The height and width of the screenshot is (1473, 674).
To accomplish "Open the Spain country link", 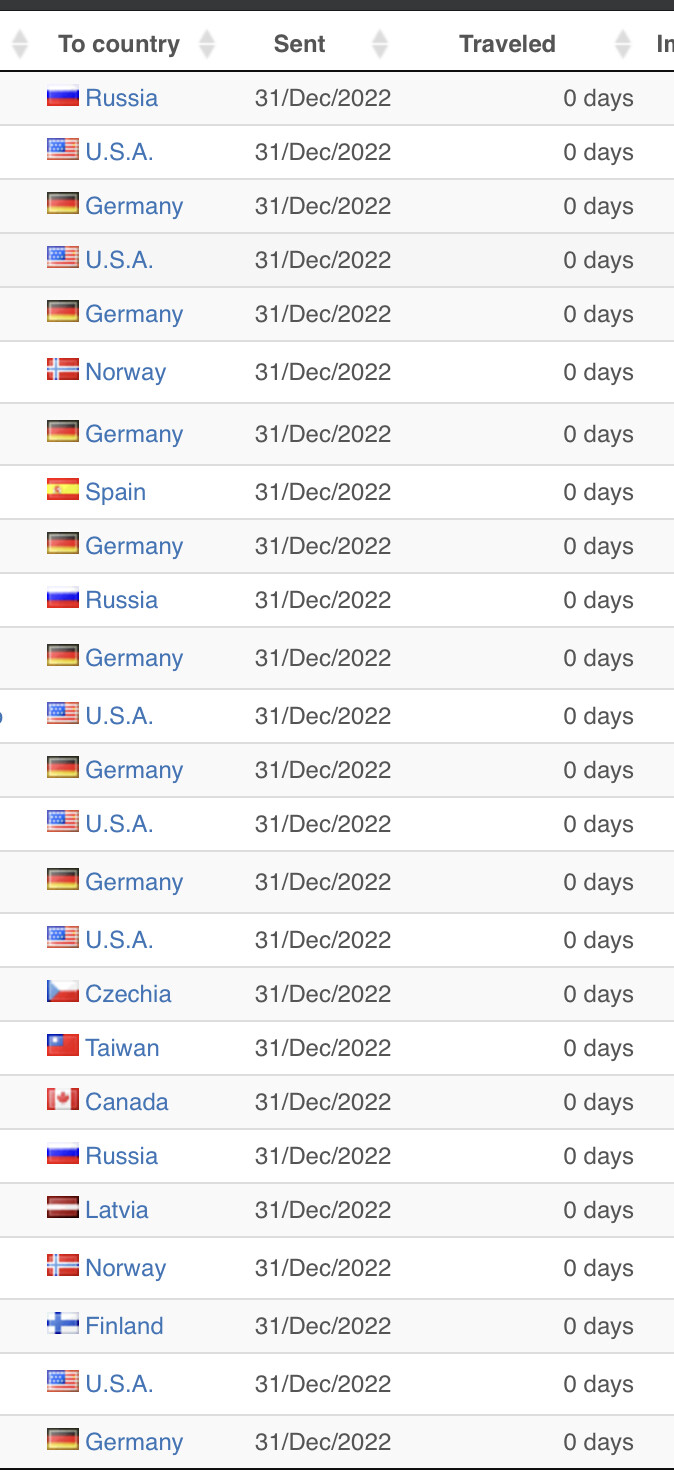I will (x=116, y=492).
